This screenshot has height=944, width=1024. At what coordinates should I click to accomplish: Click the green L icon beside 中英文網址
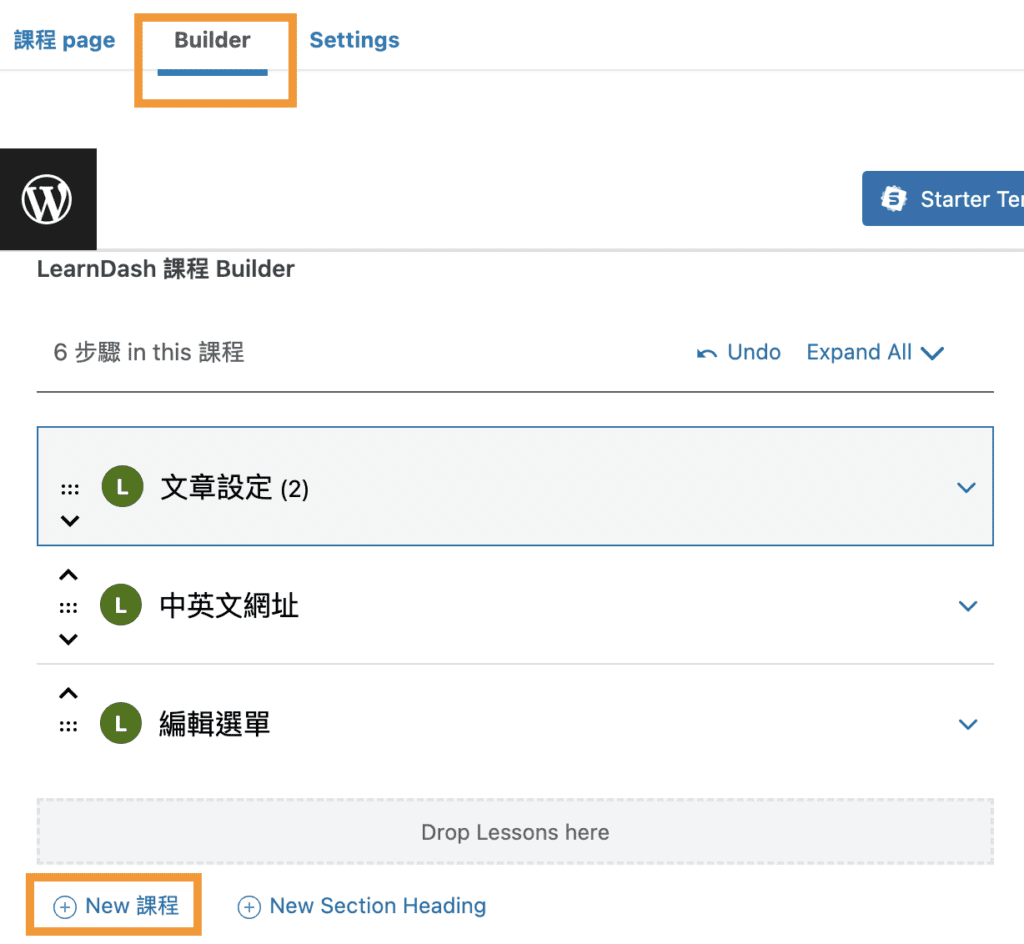tap(121, 605)
